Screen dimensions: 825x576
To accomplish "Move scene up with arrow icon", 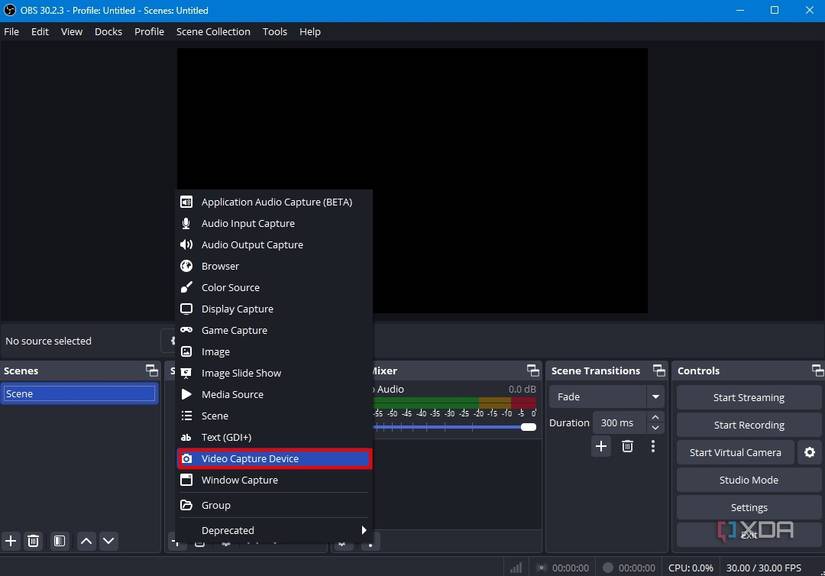I will tap(86, 541).
